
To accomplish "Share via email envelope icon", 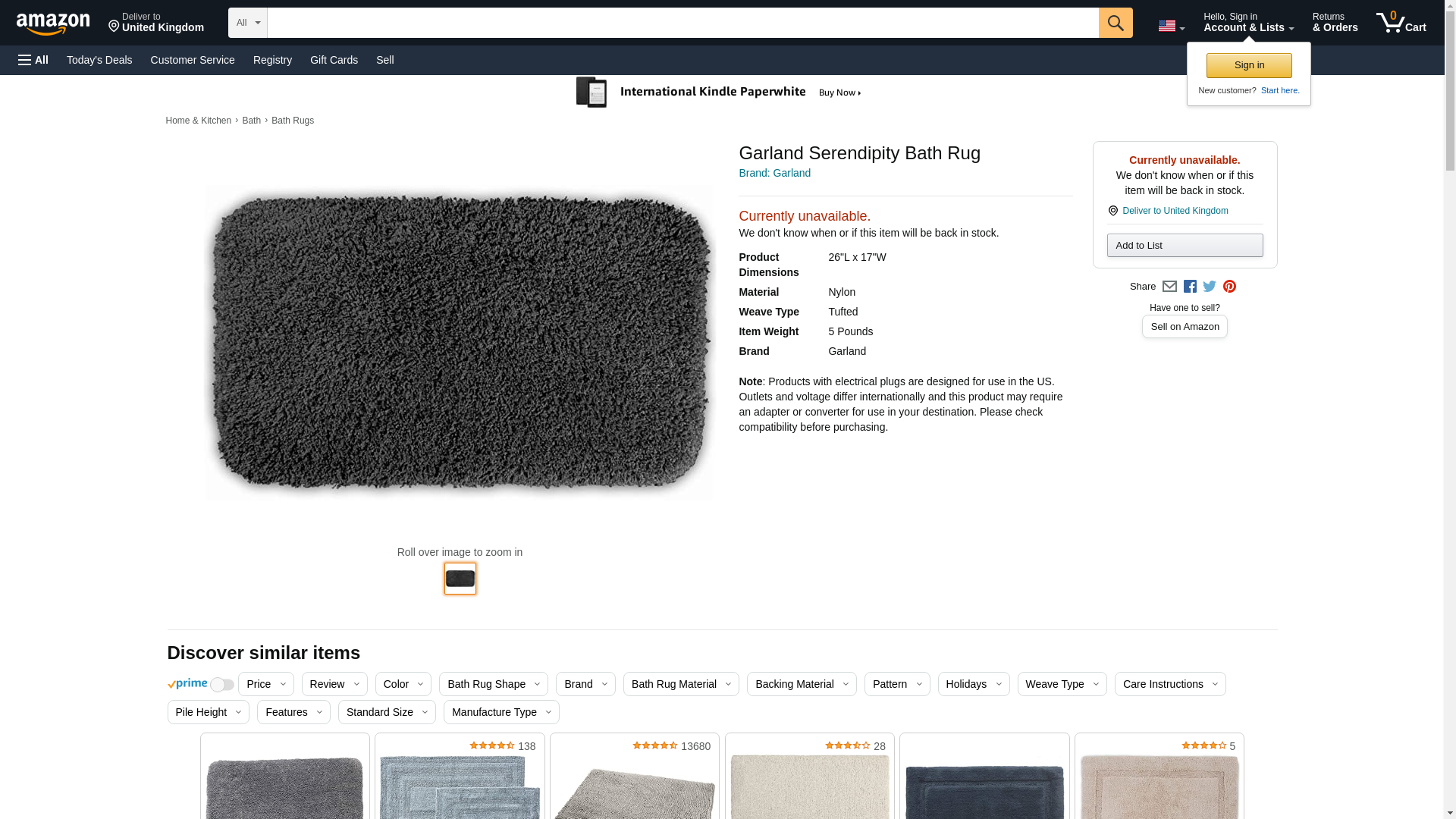I will [x=1169, y=287].
